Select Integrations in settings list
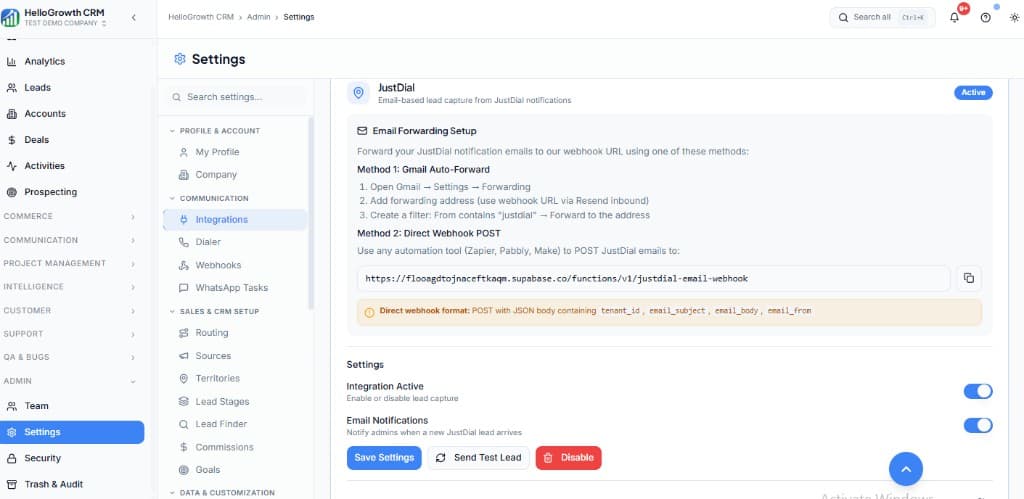This screenshot has height=499, width=1024. coord(234,219)
